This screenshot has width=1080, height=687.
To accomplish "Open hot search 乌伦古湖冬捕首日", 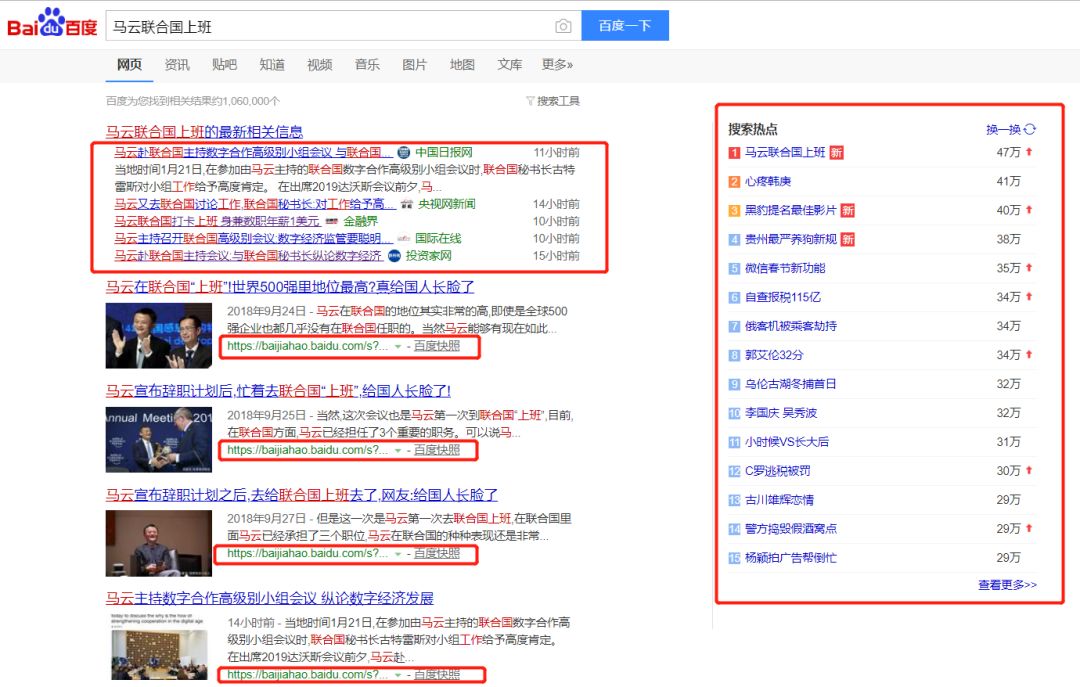I will [x=791, y=384].
